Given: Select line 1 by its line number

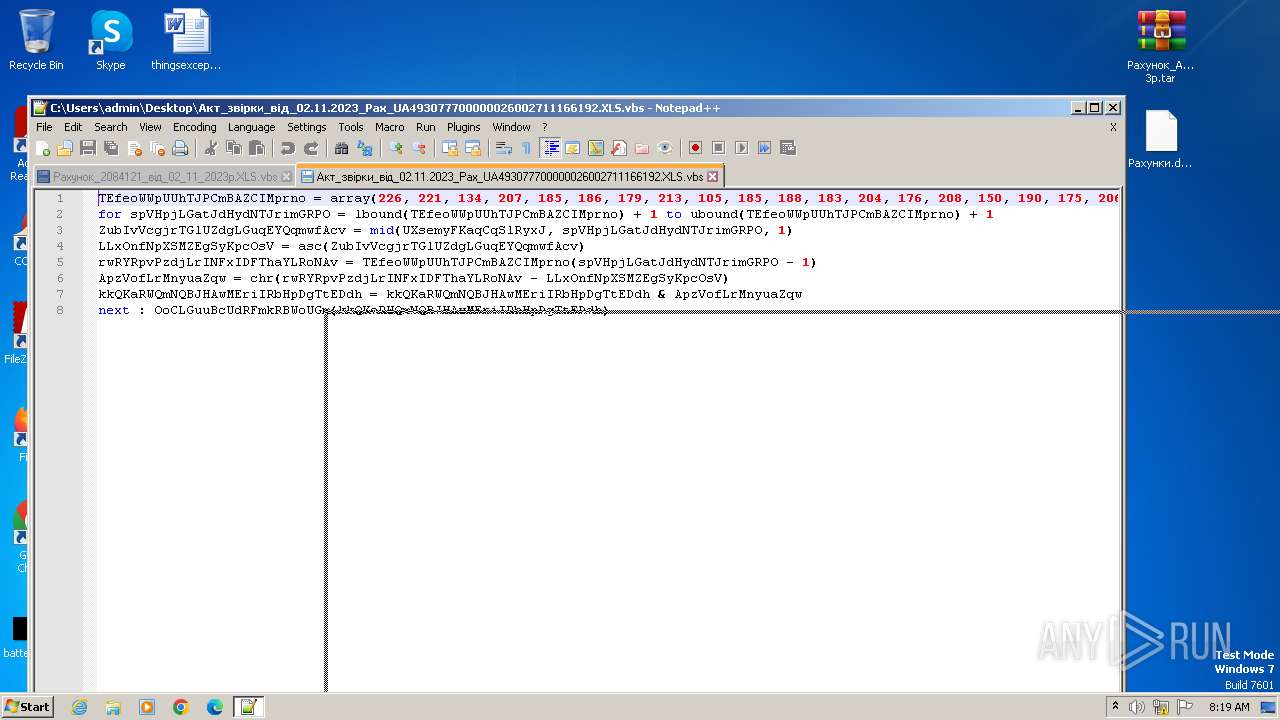Looking at the screenshot, I should (59, 198).
